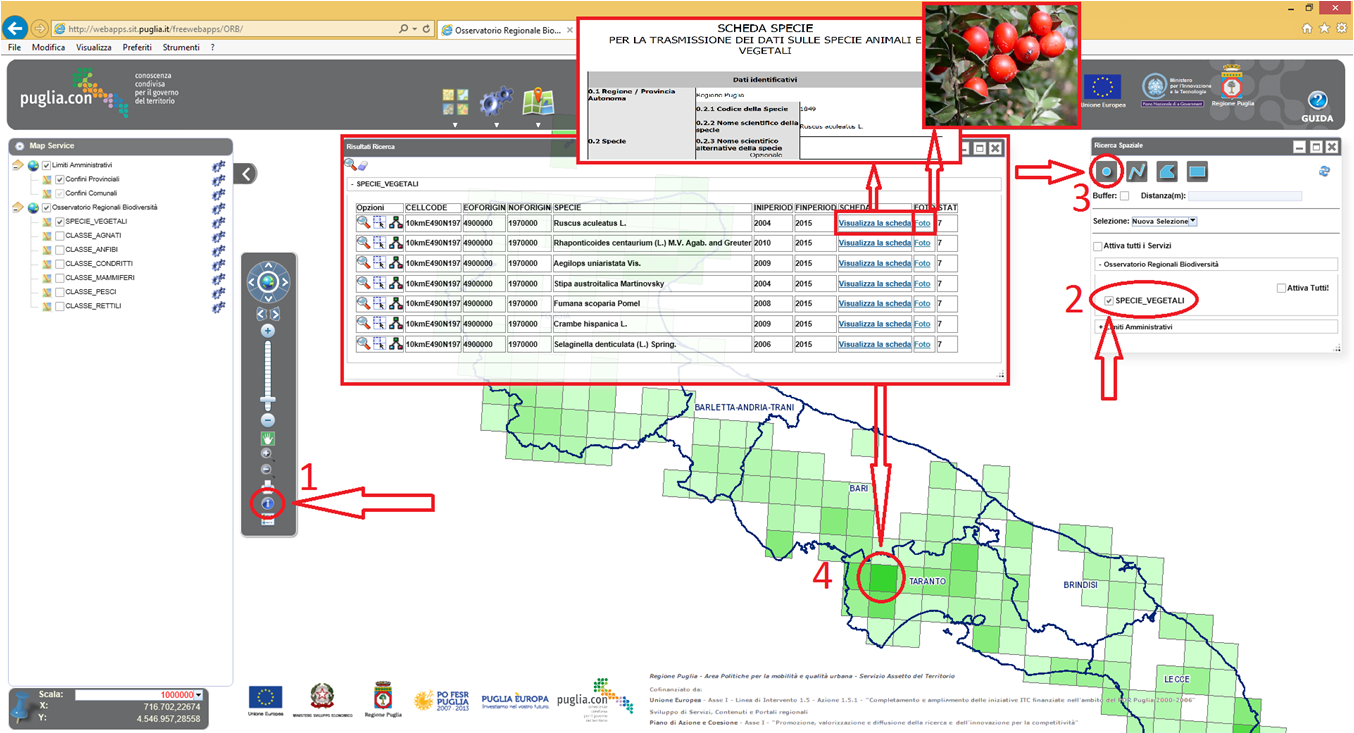1354x733 pixels.
Task: Tick the Buffer checkbox
Action: point(1124,196)
